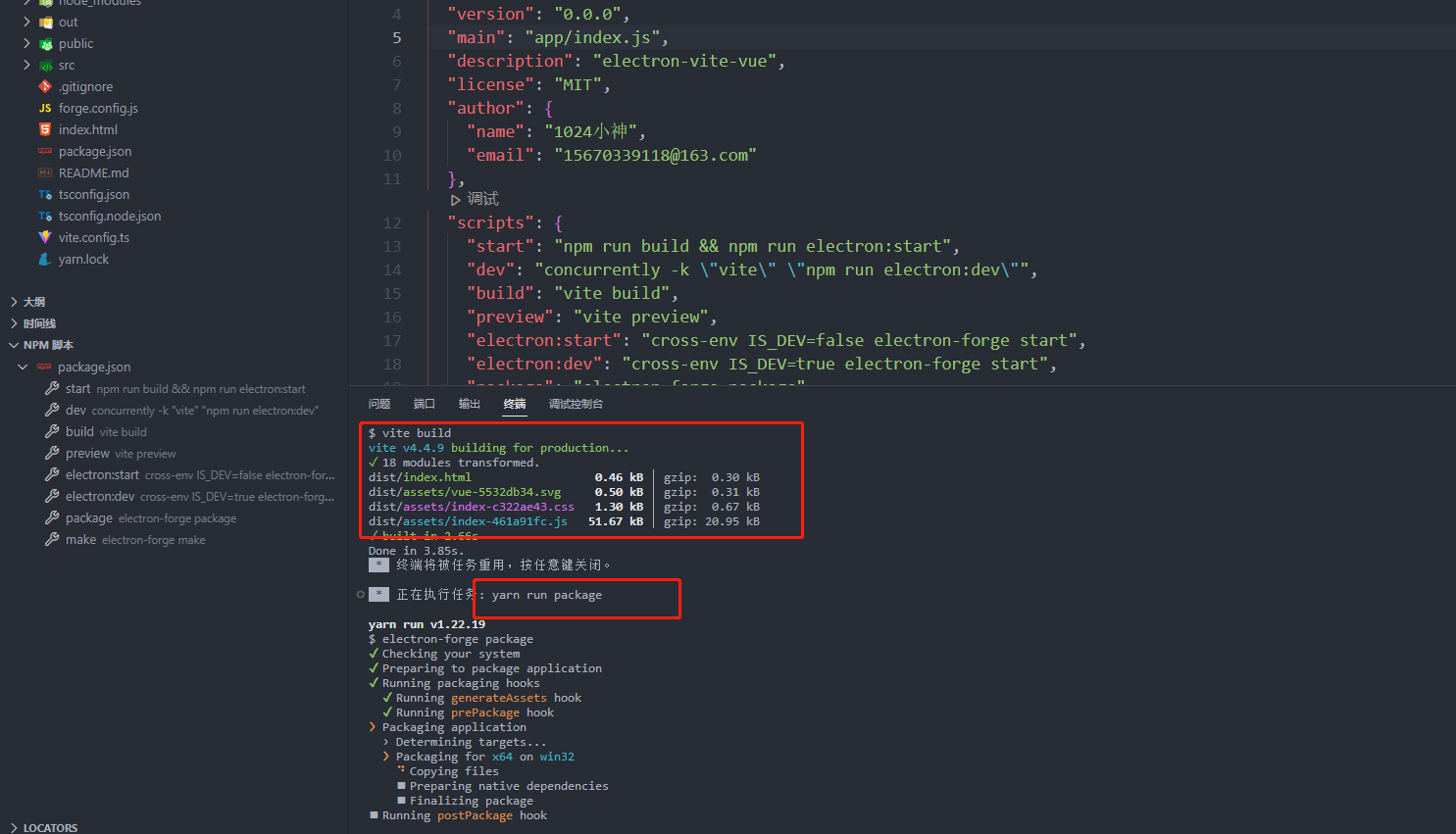Run the make script for electron-forge make
Image resolution: width=1456 pixels, height=834 pixels.
(54, 539)
